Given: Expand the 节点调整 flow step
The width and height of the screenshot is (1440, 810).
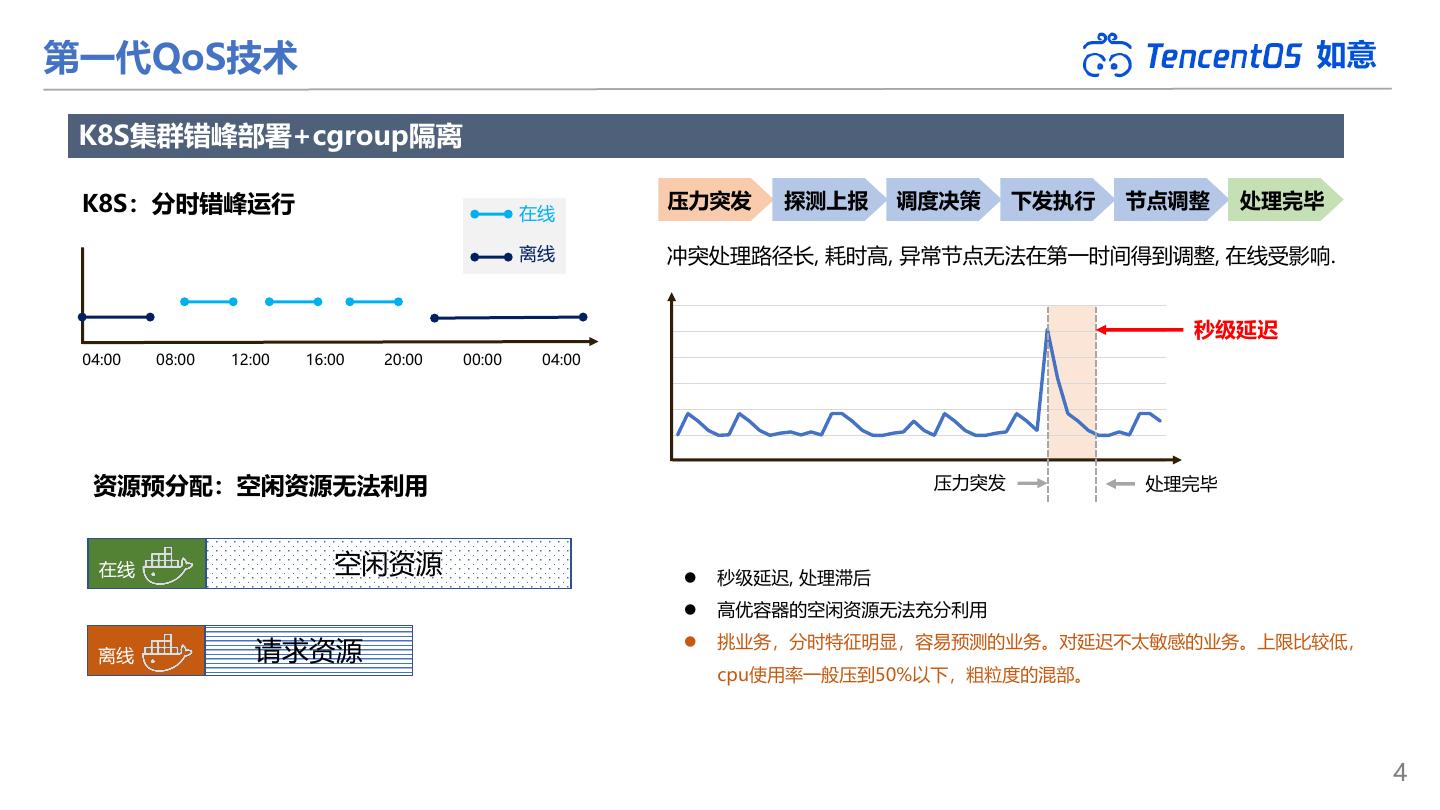Looking at the screenshot, I should pyautogui.click(x=1168, y=199).
